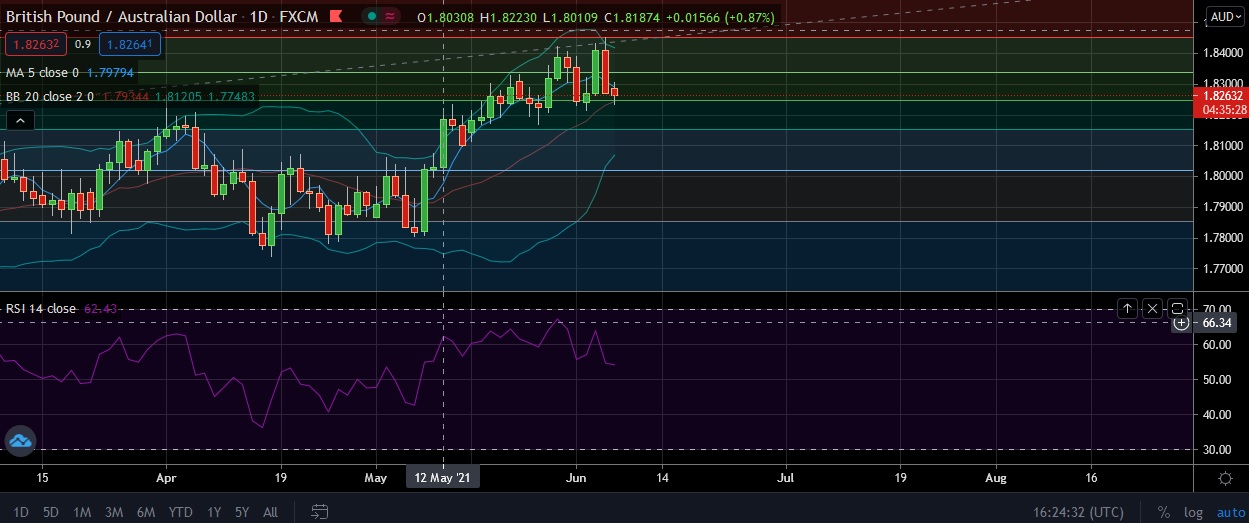Delete the RSI pane with X icon
Viewport: 1249px width, 523px height.
click(1152, 309)
